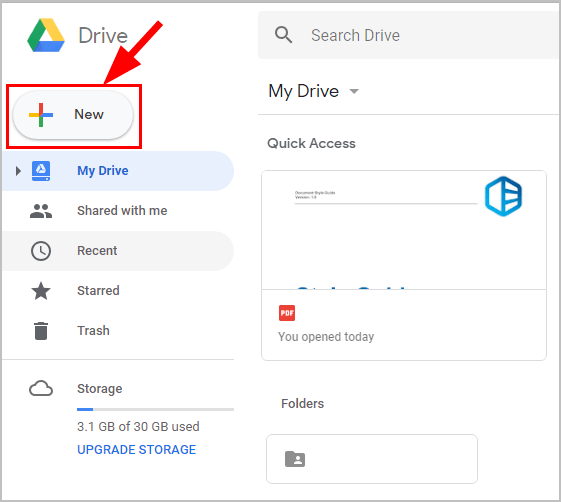Click "3.1 GB of 30 GB used" text
The image size is (561, 502).
click(x=138, y=427)
